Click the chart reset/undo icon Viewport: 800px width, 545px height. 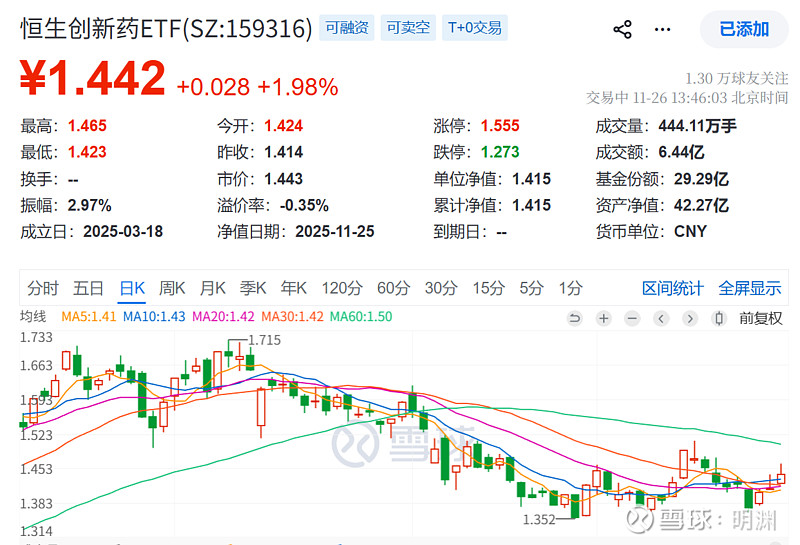pyautogui.click(x=574, y=319)
